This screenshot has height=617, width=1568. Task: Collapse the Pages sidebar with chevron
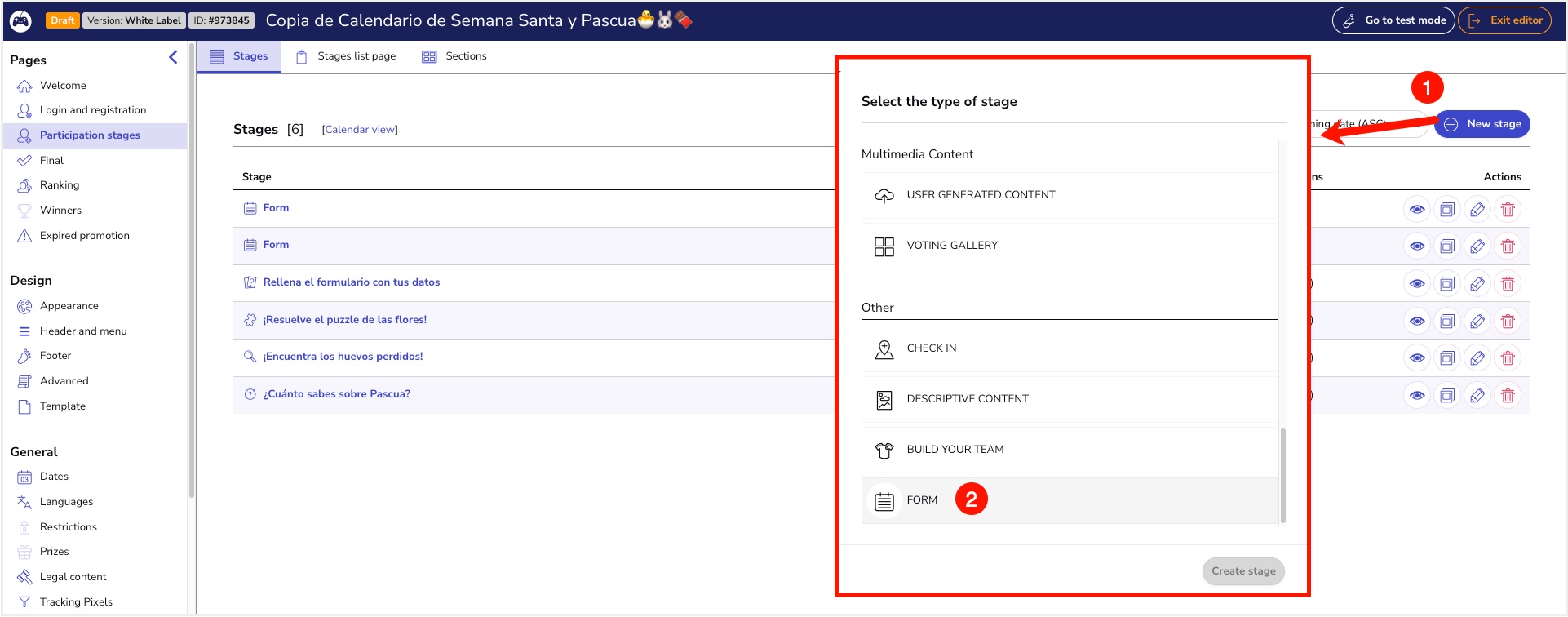point(173,57)
